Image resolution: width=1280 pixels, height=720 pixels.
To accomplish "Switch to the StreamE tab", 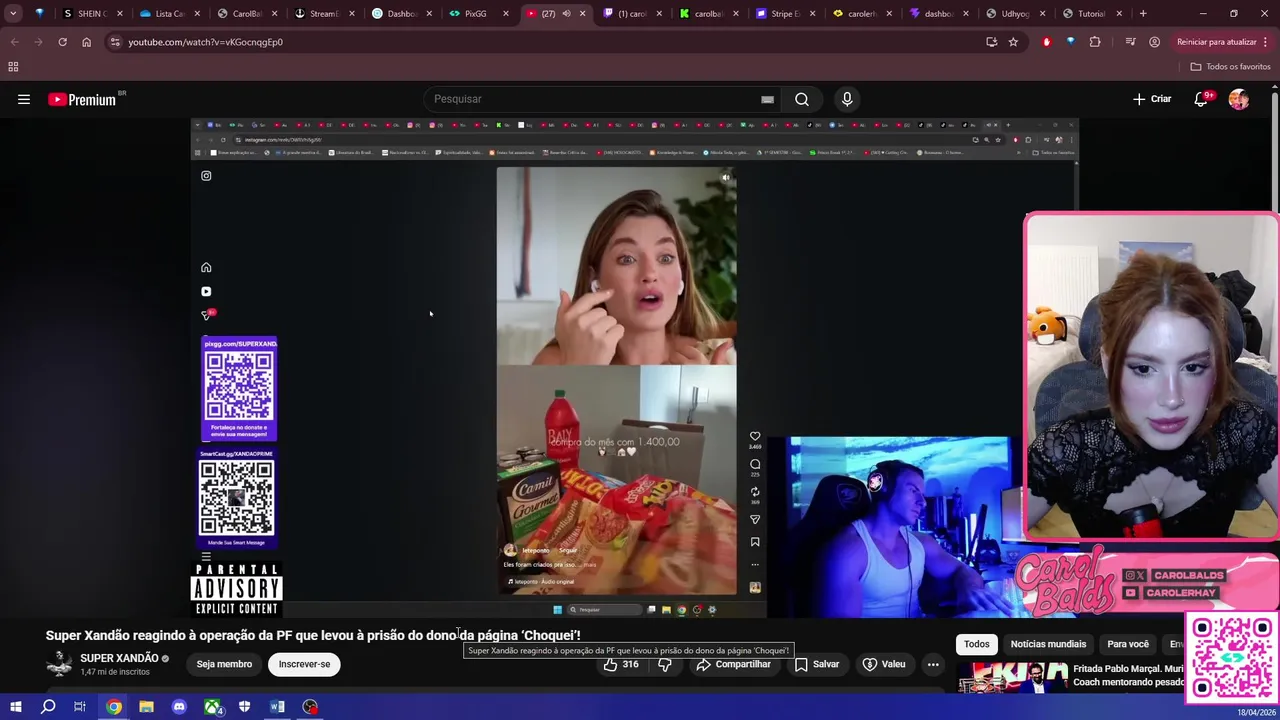I will pyautogui.click(x=323, y=14).
